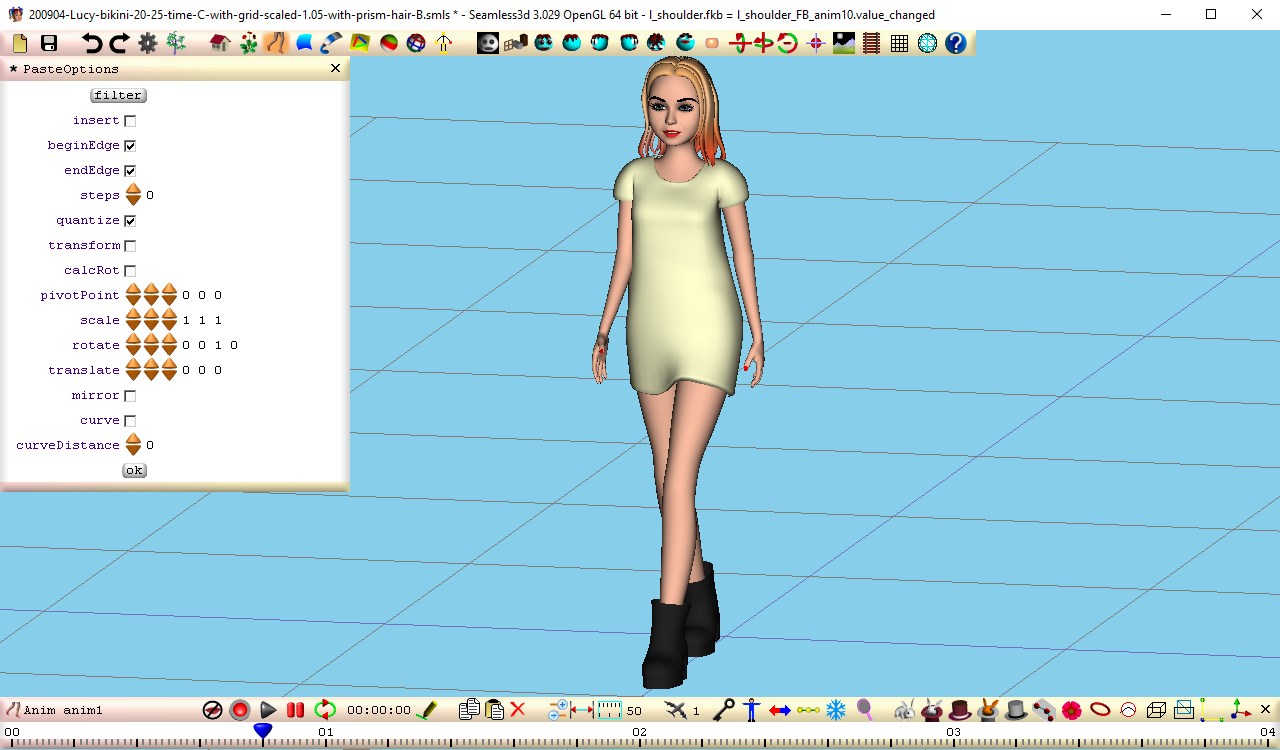This screenshot has height=750, width=1280.
Task: Click the blue playhead marker on the timeline
Action: pos(262,731)
